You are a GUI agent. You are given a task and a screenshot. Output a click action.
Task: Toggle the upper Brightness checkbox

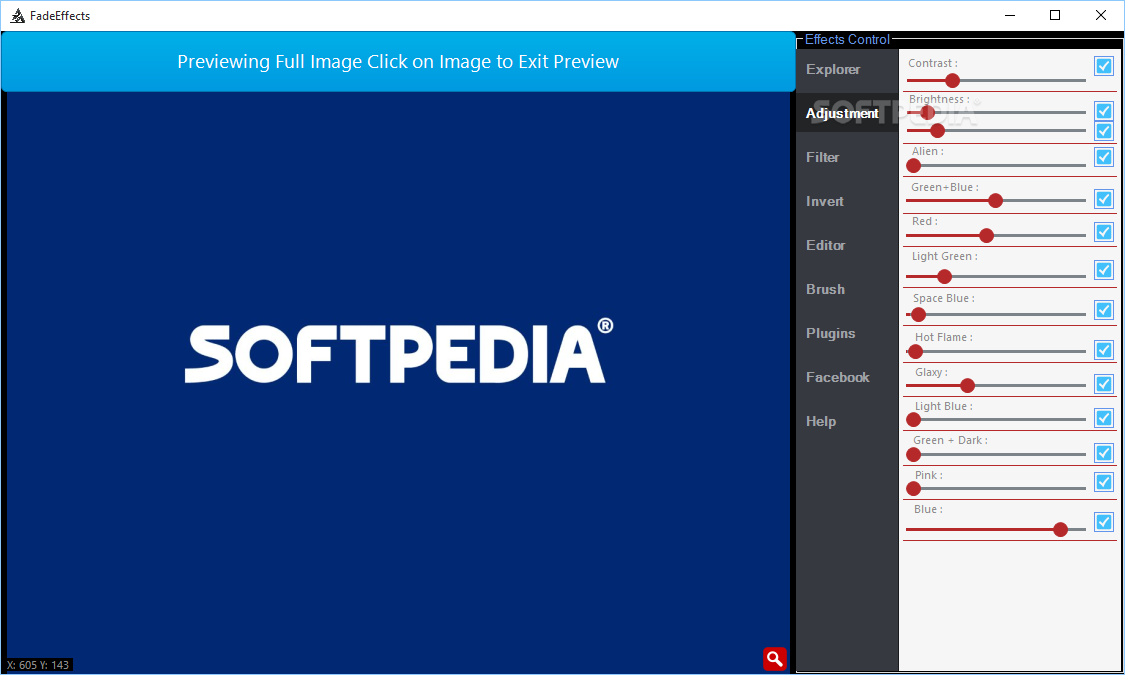(1103, 111)
